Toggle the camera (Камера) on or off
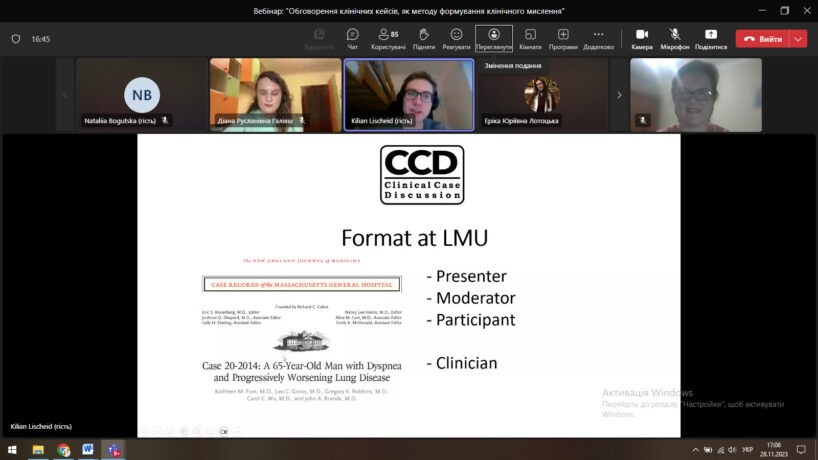The height and width of the screenshot is (460, 818). 642,39
